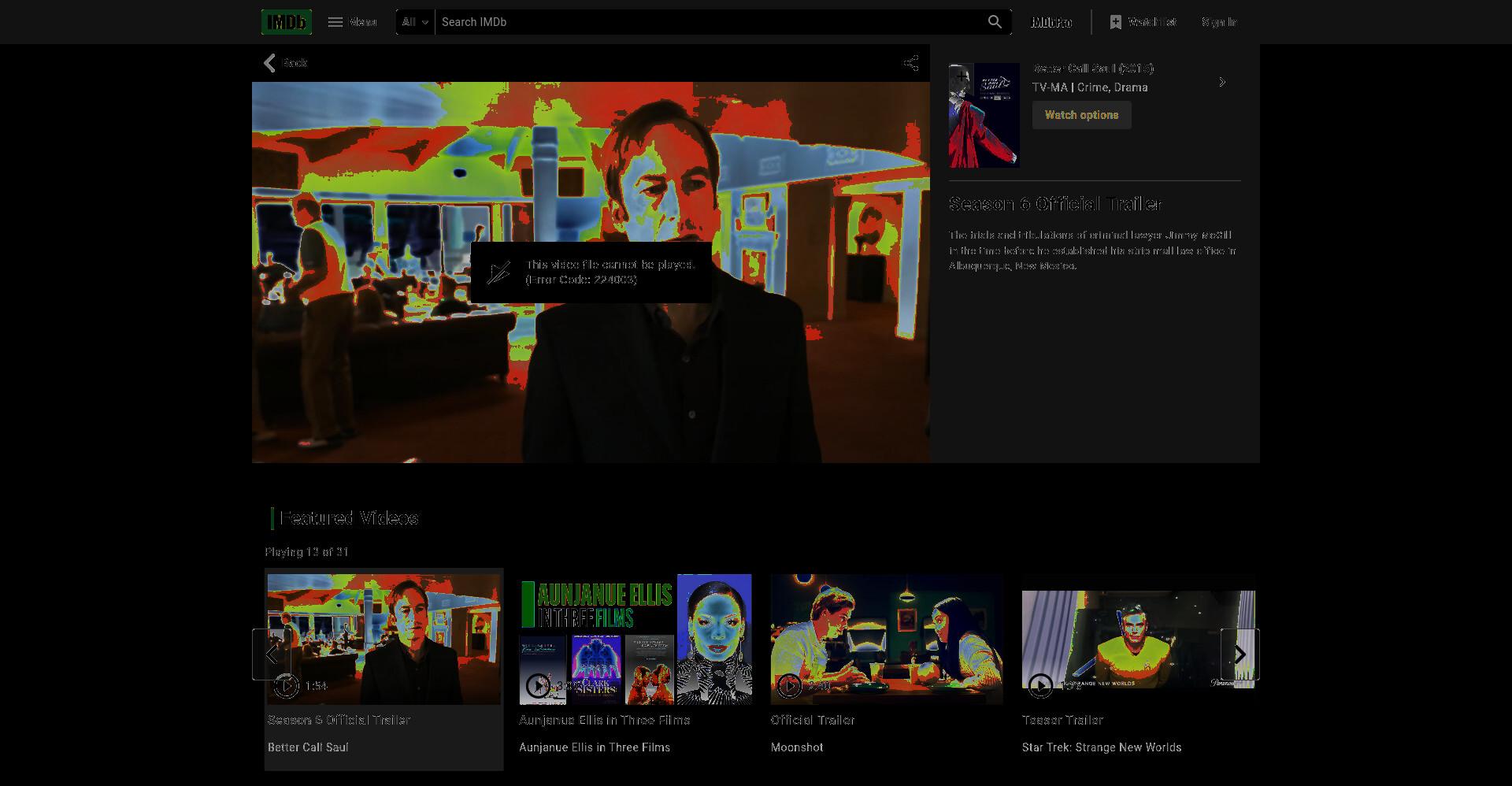Show next featured videos
This screenshot has height=786, width=1512.
1240,654
